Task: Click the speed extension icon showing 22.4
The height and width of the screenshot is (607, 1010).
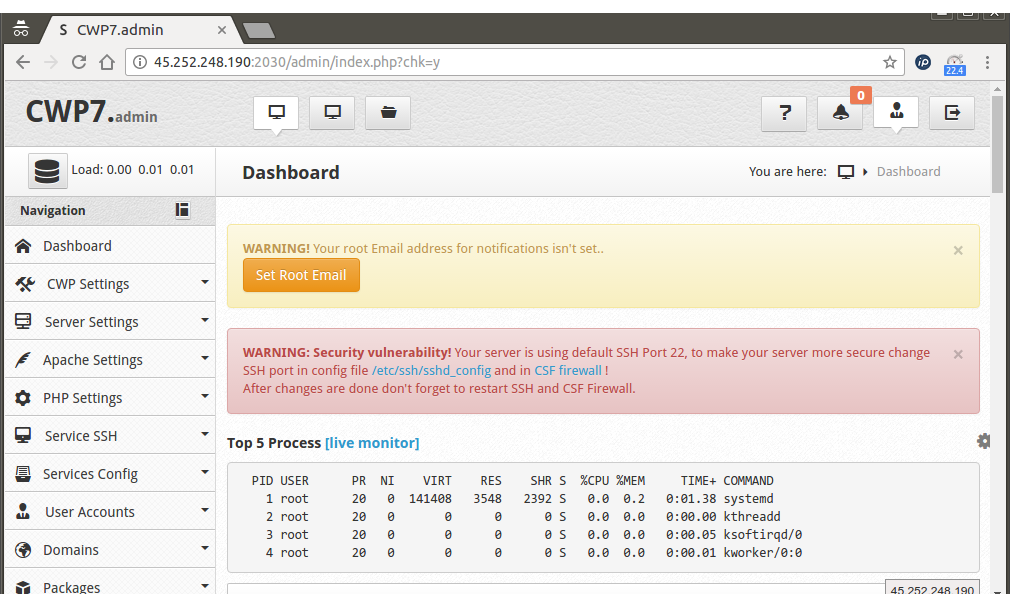Action: pos(955,64)
